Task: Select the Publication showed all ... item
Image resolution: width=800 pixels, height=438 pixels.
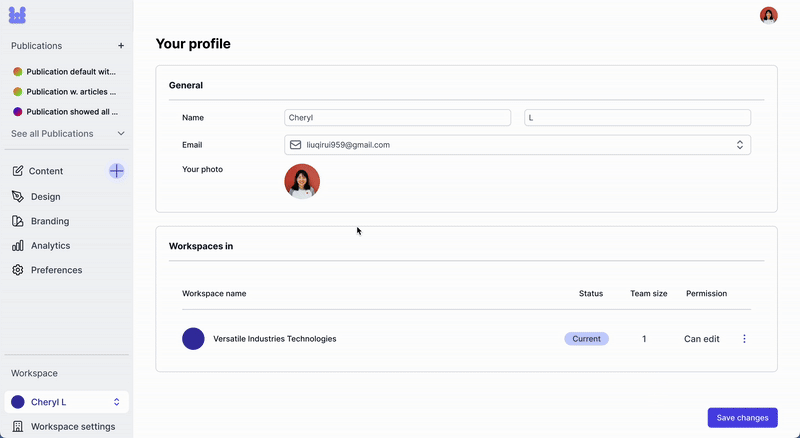Action: pos(65,112)
